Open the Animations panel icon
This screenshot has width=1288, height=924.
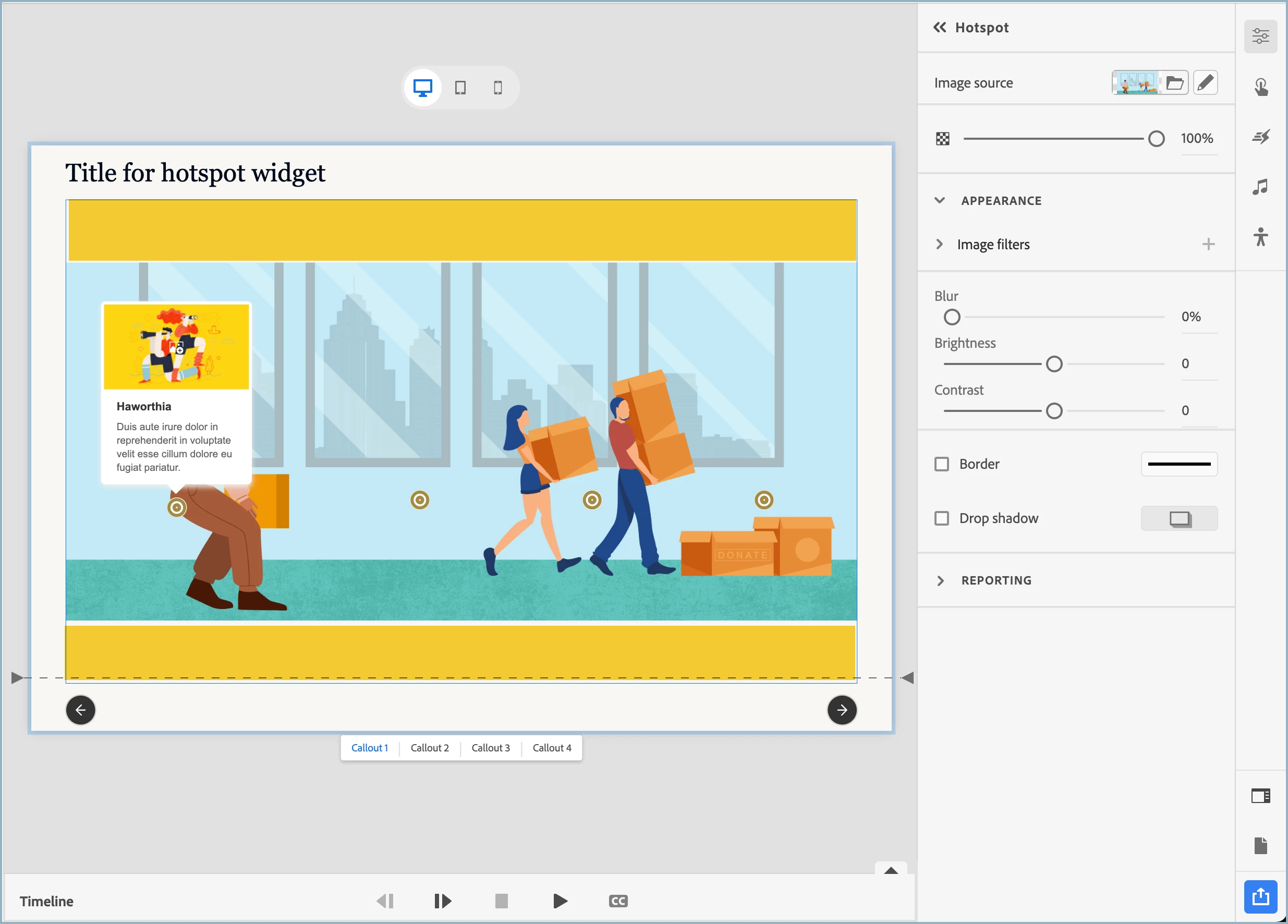click(x=1261, y=137)
